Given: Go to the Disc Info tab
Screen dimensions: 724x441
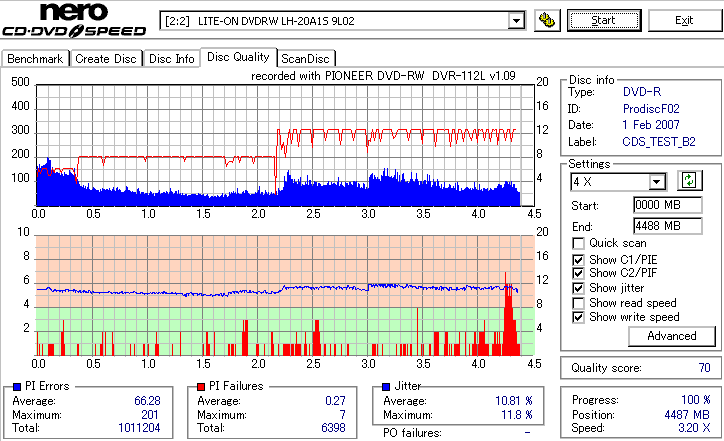Looking at the screenshot, I should coord(171,59).
